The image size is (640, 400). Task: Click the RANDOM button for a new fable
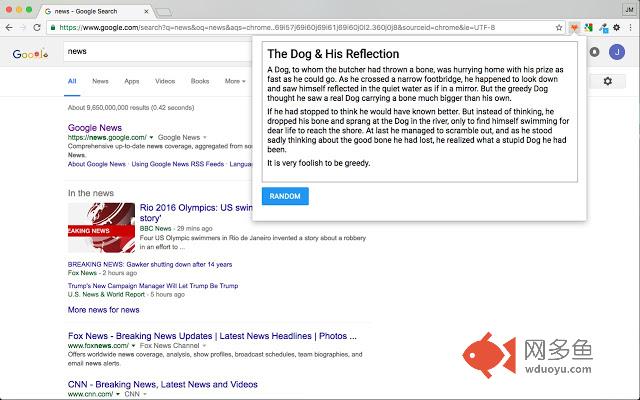click(285, 196)
